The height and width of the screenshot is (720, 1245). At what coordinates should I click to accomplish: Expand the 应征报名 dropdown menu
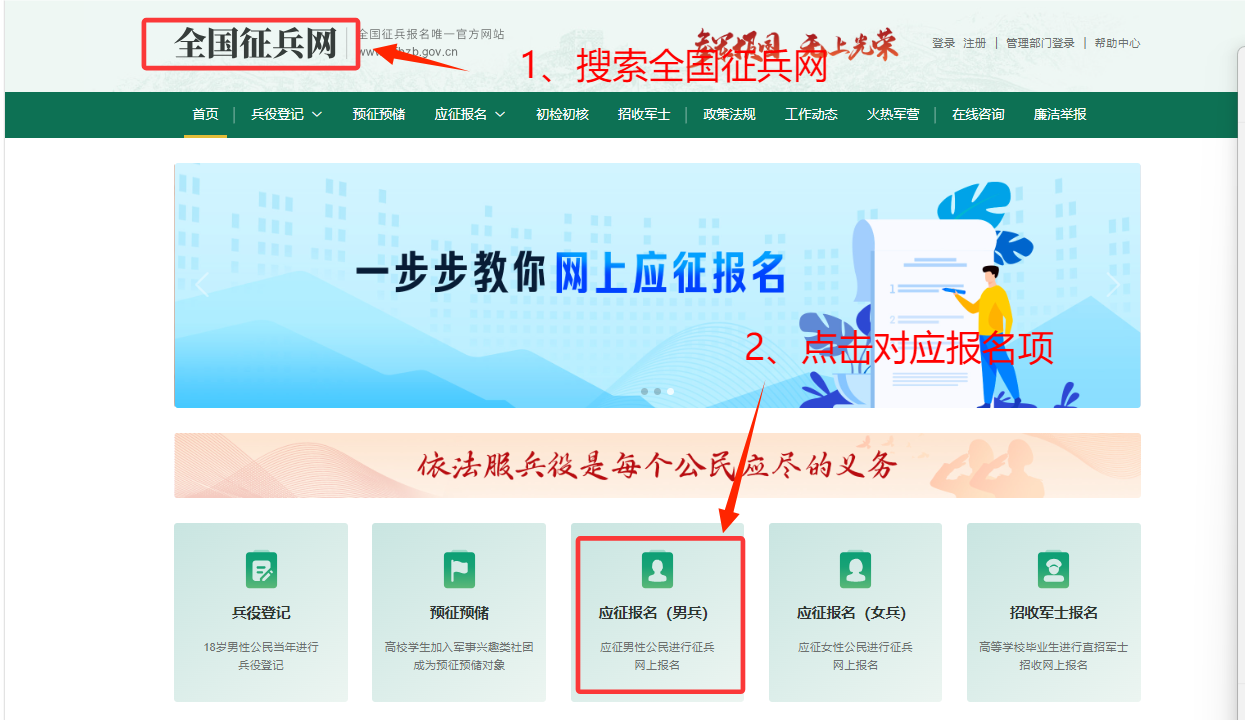pos(469,115)
